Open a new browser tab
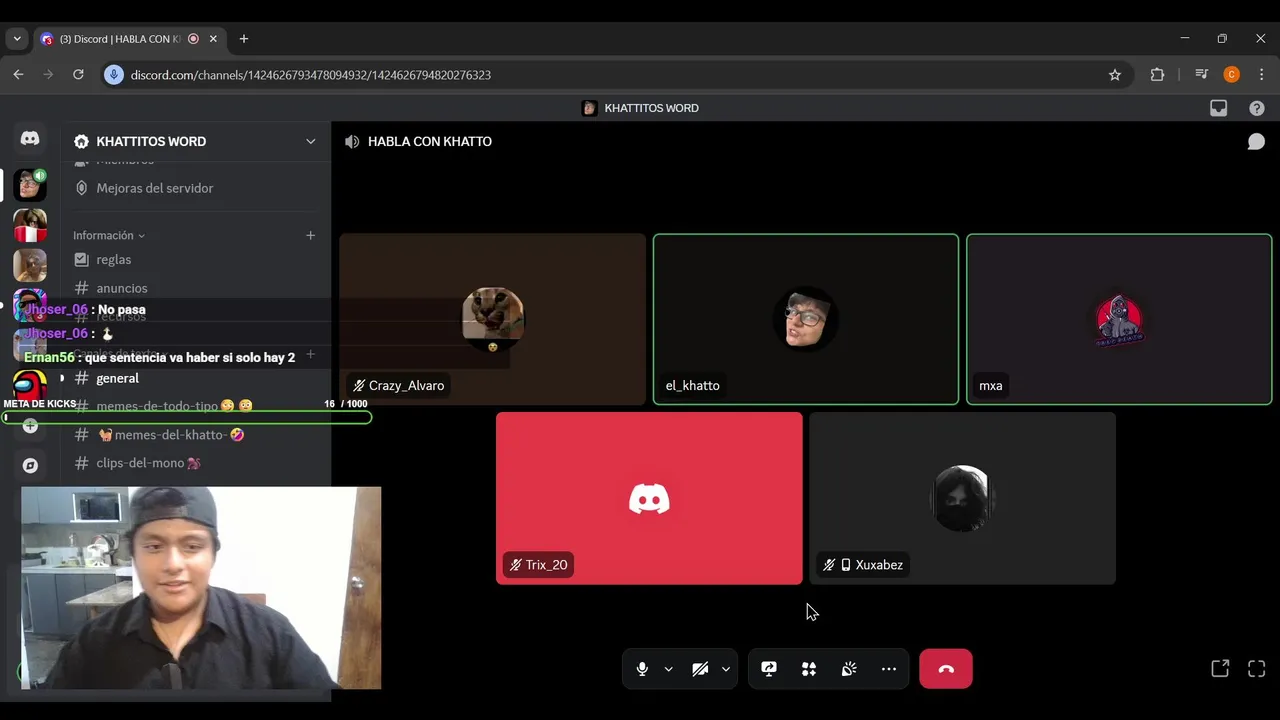The image size is (1280, 720). [x=243, y=39]
